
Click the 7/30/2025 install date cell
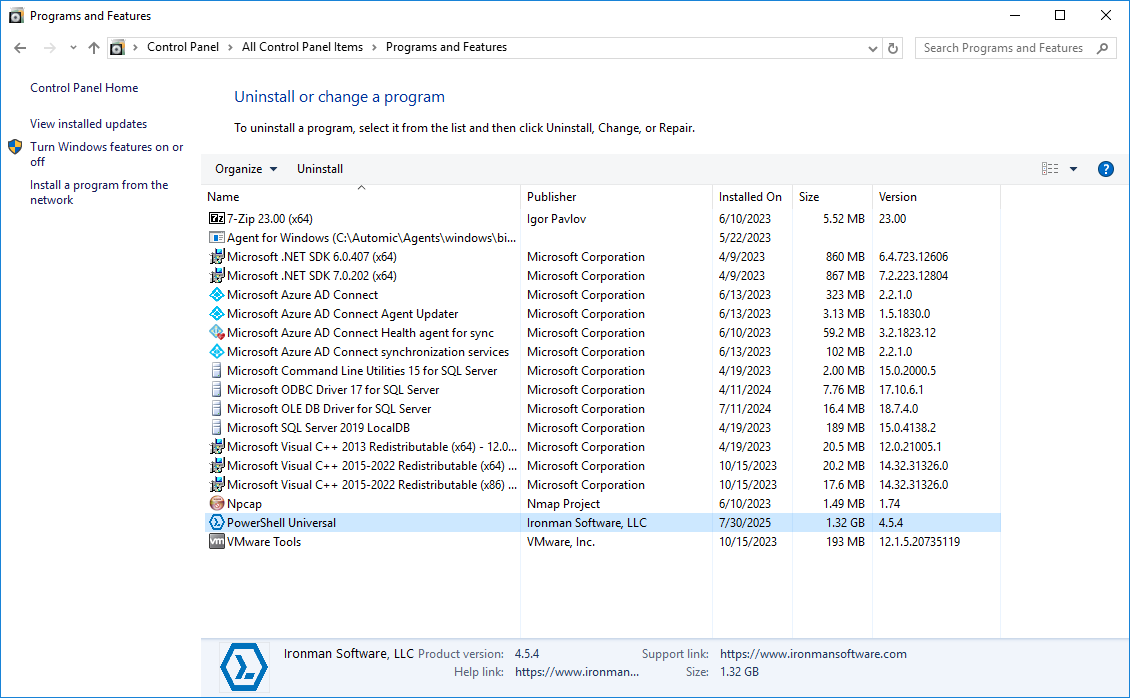(744, 523)
